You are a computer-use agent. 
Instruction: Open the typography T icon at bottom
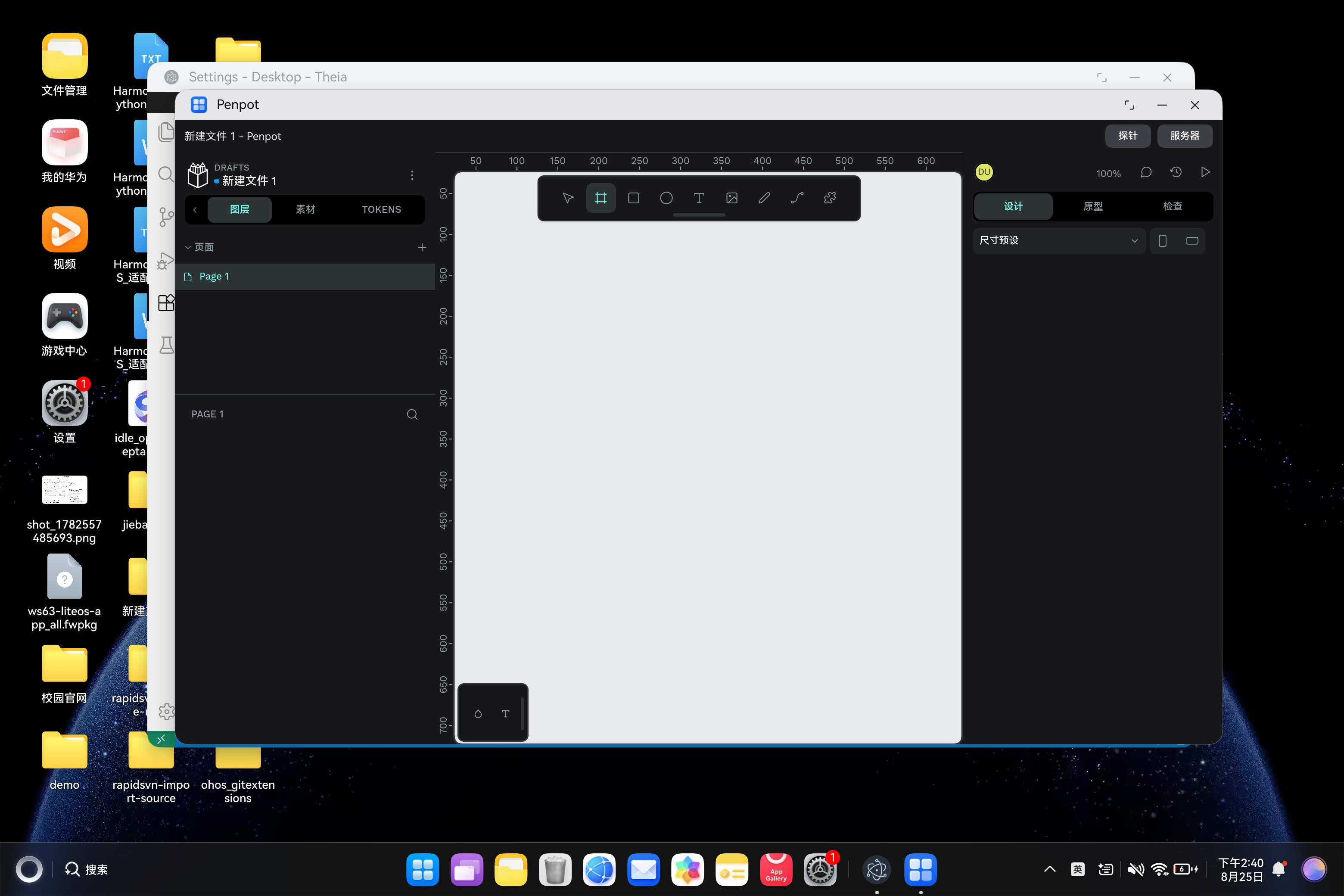pos(505,714)
